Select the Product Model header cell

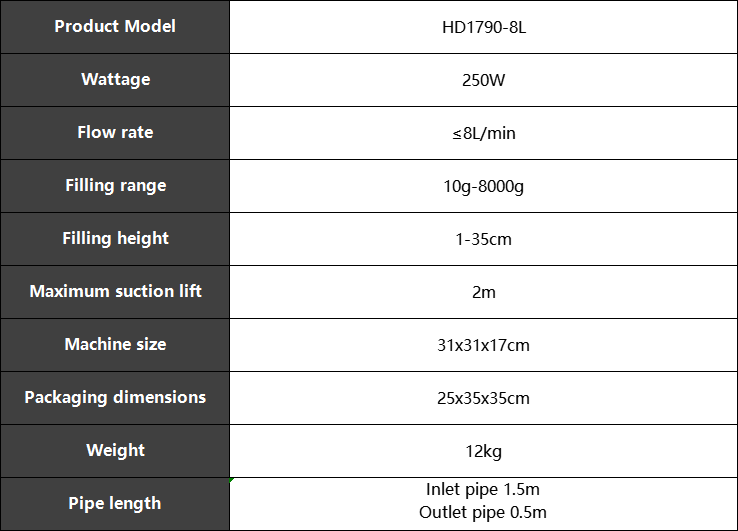(115, 26)
